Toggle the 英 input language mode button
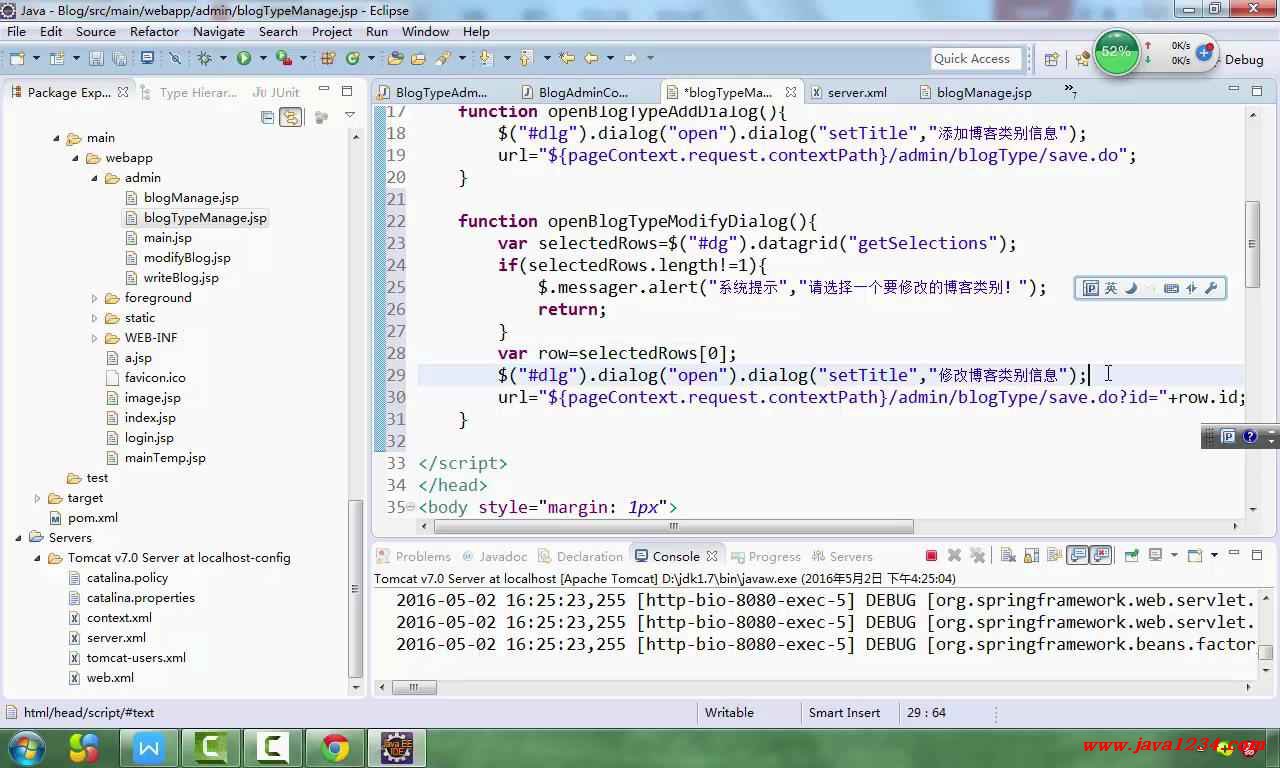This screenshot has height=768, width=1280. point(1110,288)
